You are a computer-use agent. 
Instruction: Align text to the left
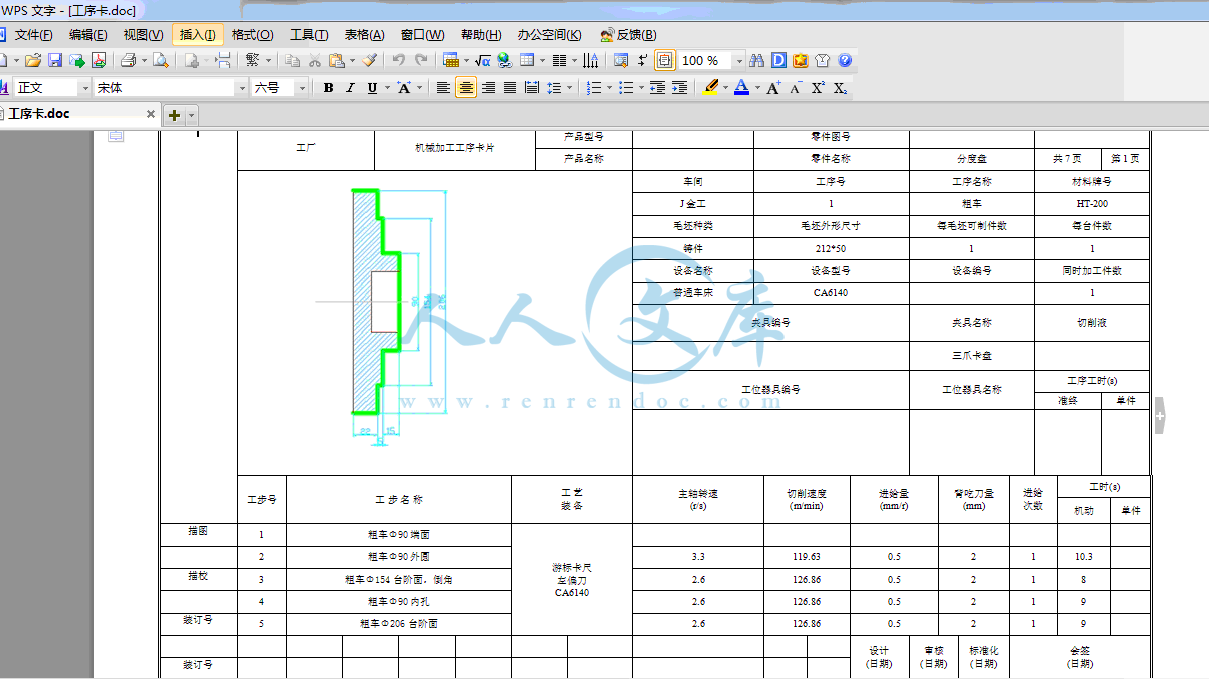[x=443, y=88]
